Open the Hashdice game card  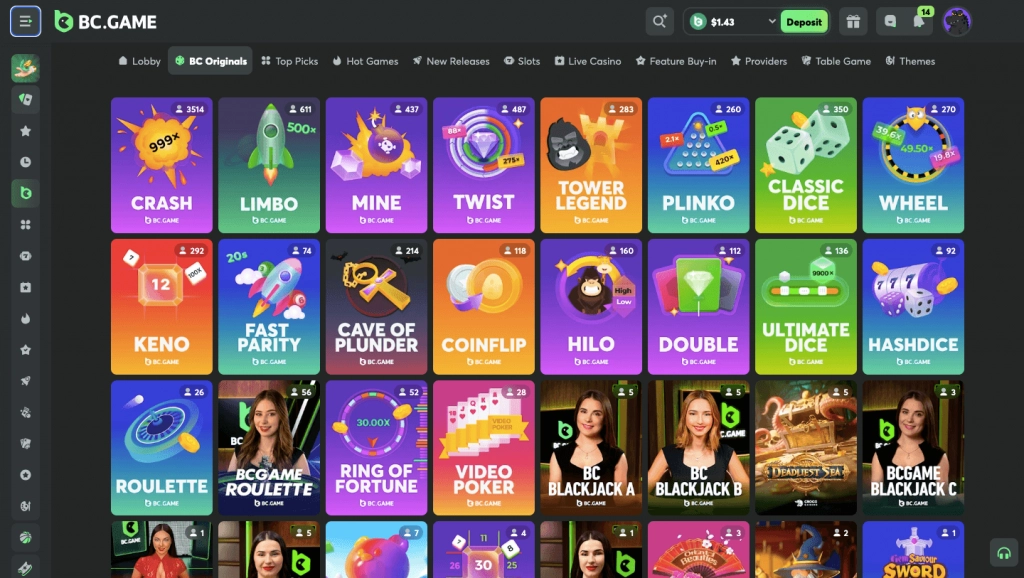coord(913,307)
